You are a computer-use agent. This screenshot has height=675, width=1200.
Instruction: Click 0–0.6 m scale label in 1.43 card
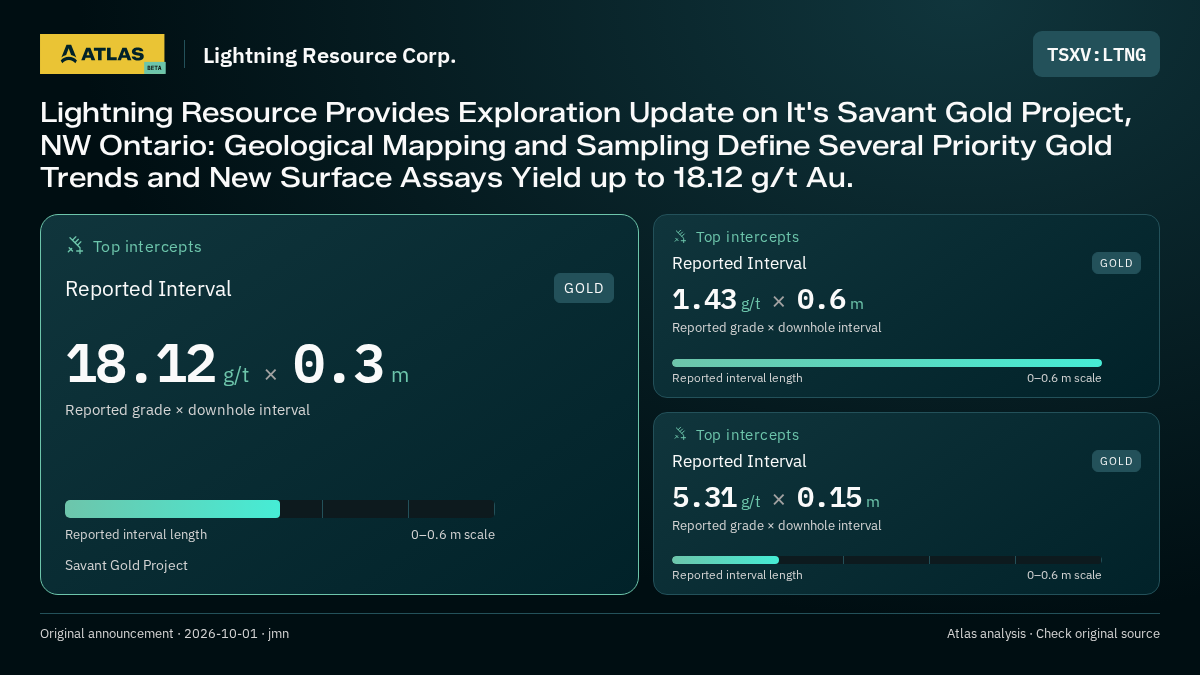[x=1064, y=378]
